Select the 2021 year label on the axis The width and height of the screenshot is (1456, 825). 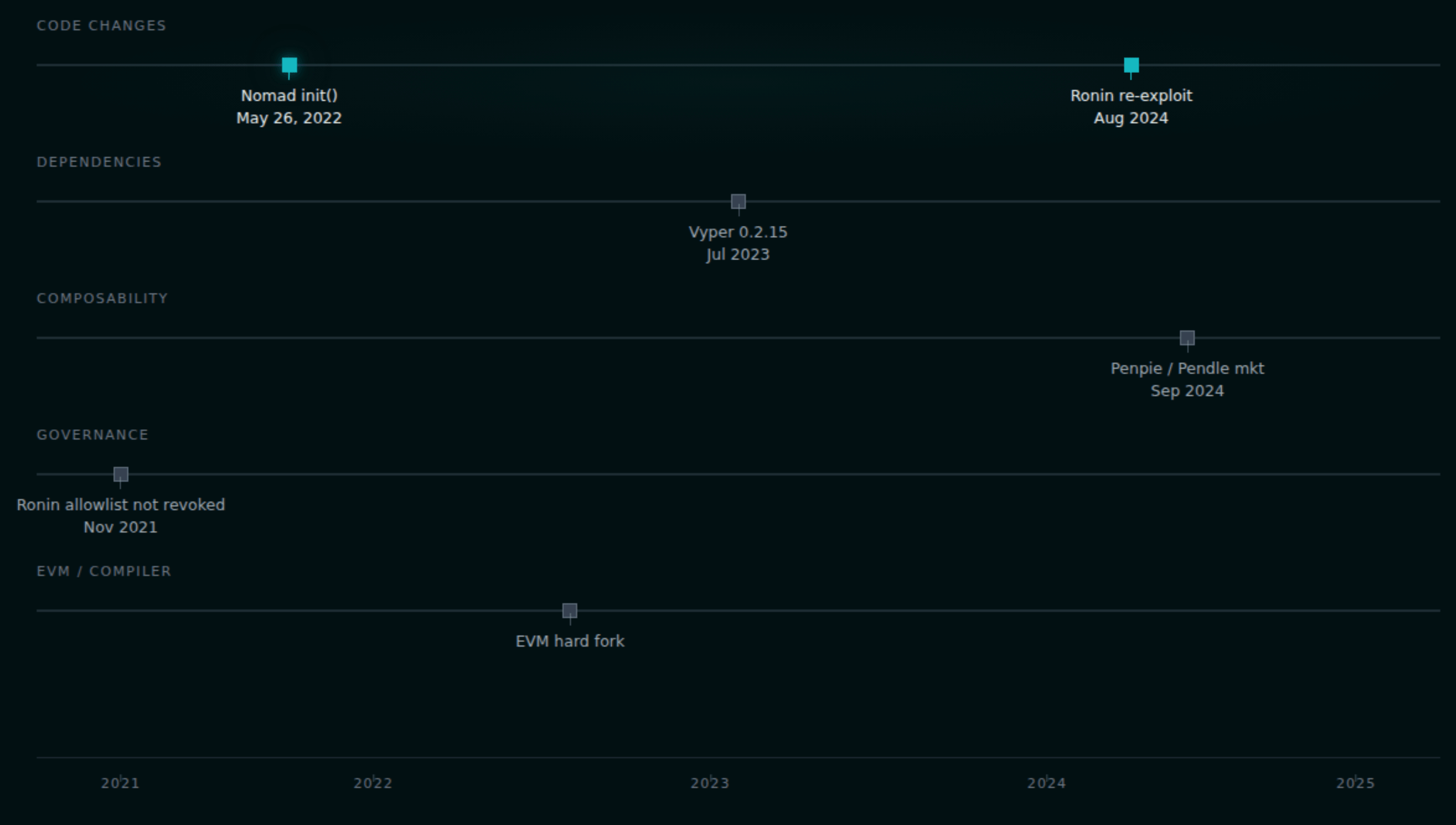121,783
